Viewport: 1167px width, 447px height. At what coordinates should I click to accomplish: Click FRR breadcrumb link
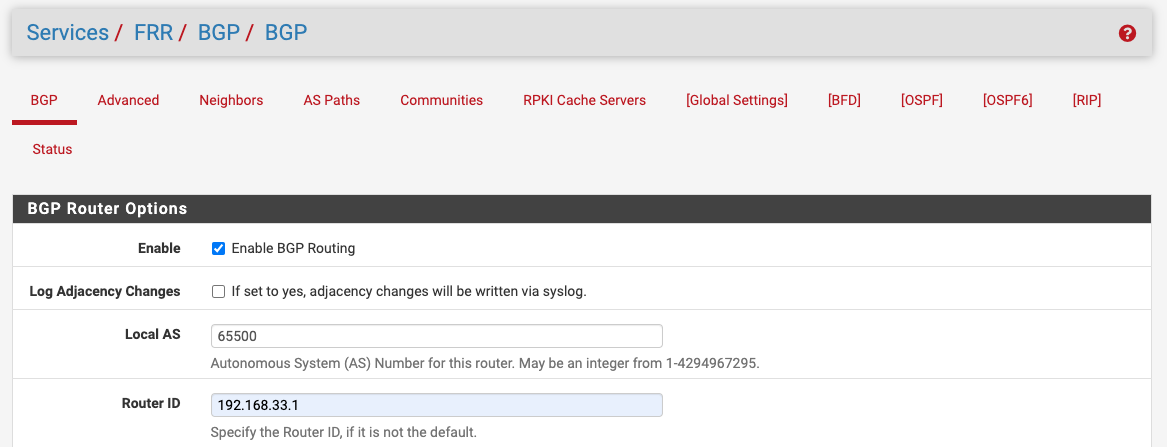[x=153, y=33]
